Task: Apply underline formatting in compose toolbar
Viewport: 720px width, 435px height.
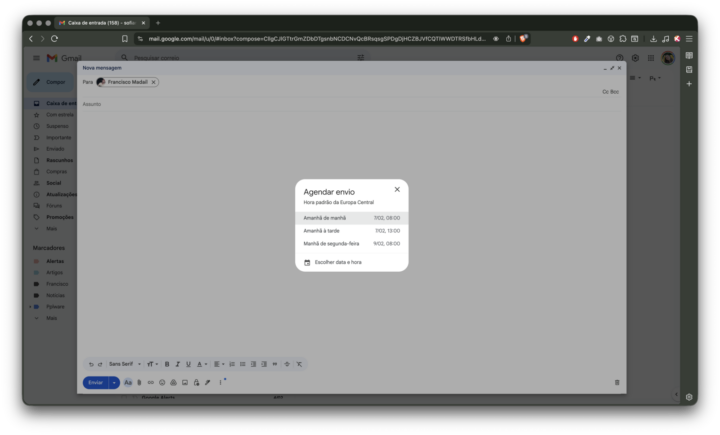Action: [188, 364]
